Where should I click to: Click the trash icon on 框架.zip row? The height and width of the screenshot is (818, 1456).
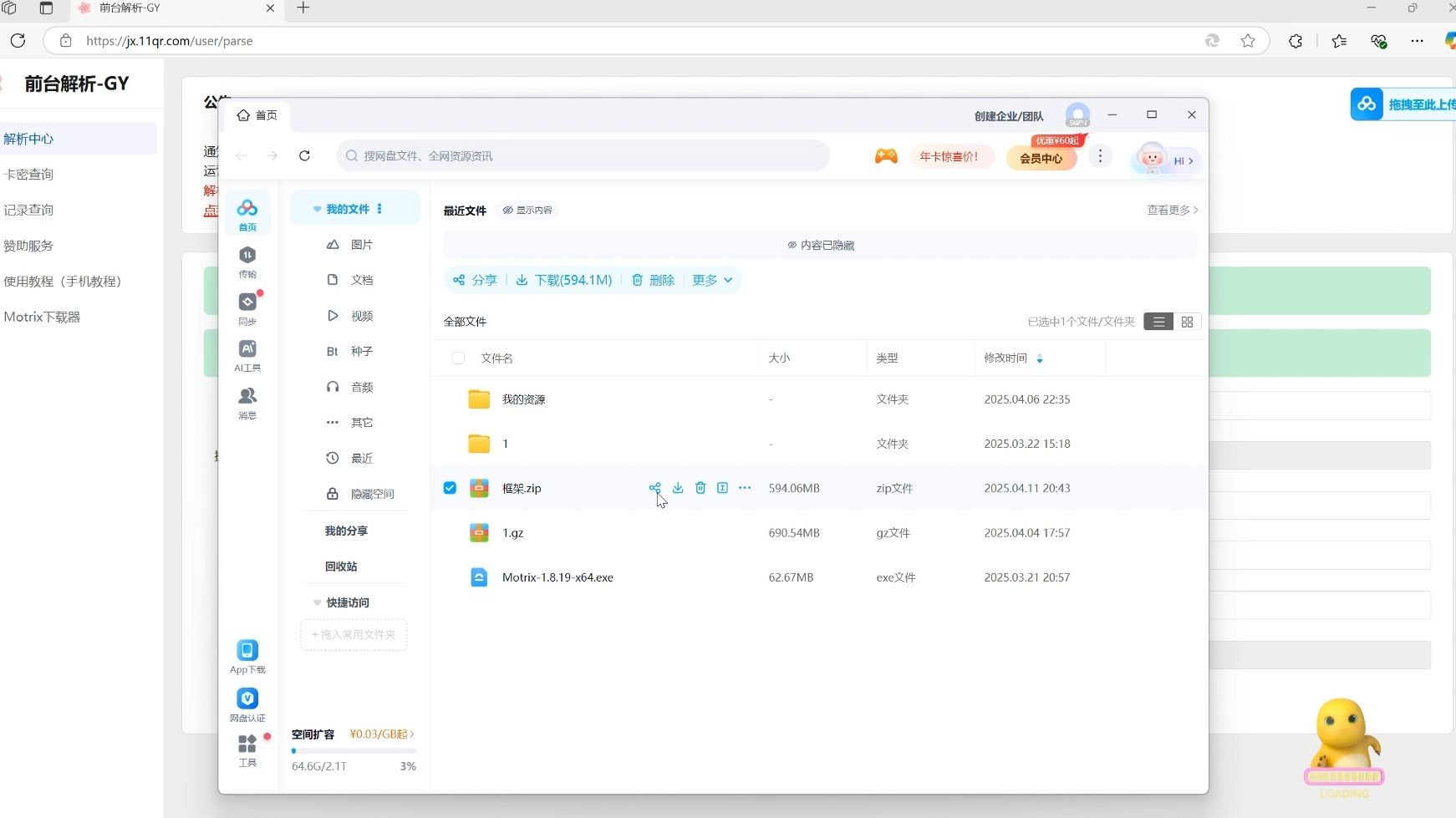pyautogui.click(x=700, y=488)
